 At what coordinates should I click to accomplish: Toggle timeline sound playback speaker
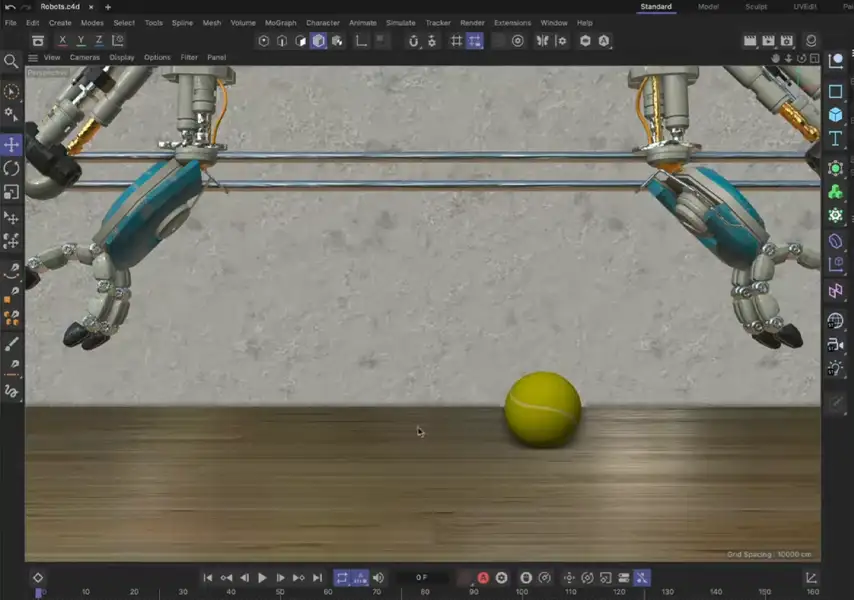pyautogui.click(x=378, y=578)
